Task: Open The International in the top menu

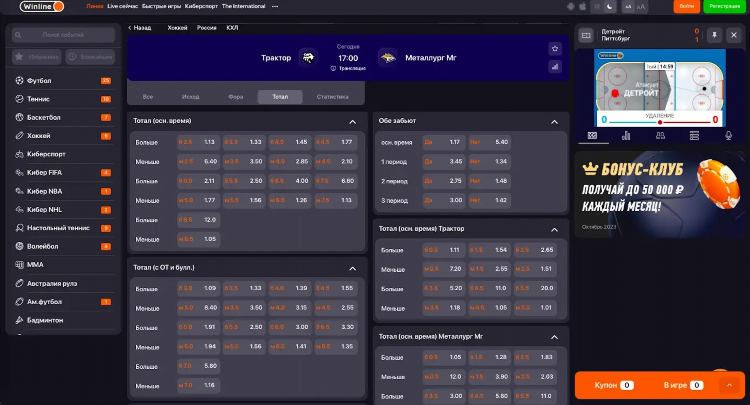Action: coord(243,6)
